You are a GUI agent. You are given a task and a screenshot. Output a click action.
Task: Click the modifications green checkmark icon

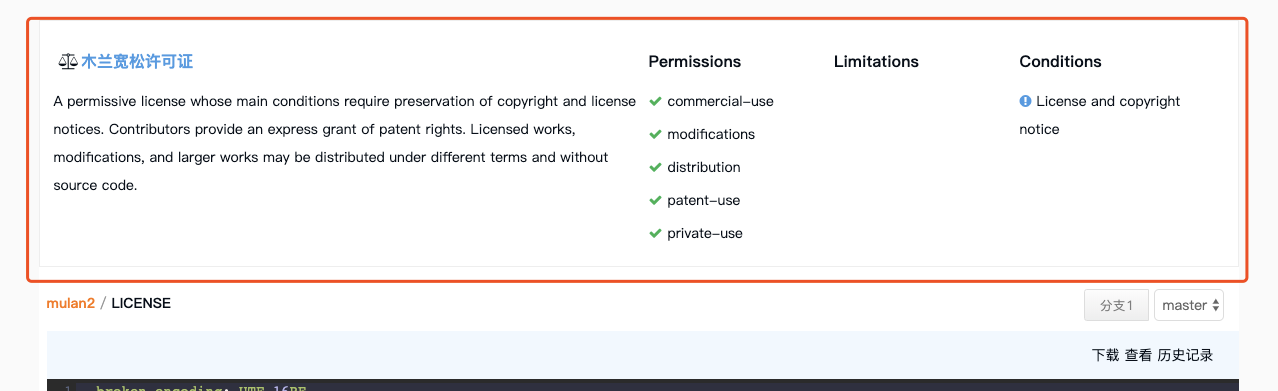[x=655, y=134]
